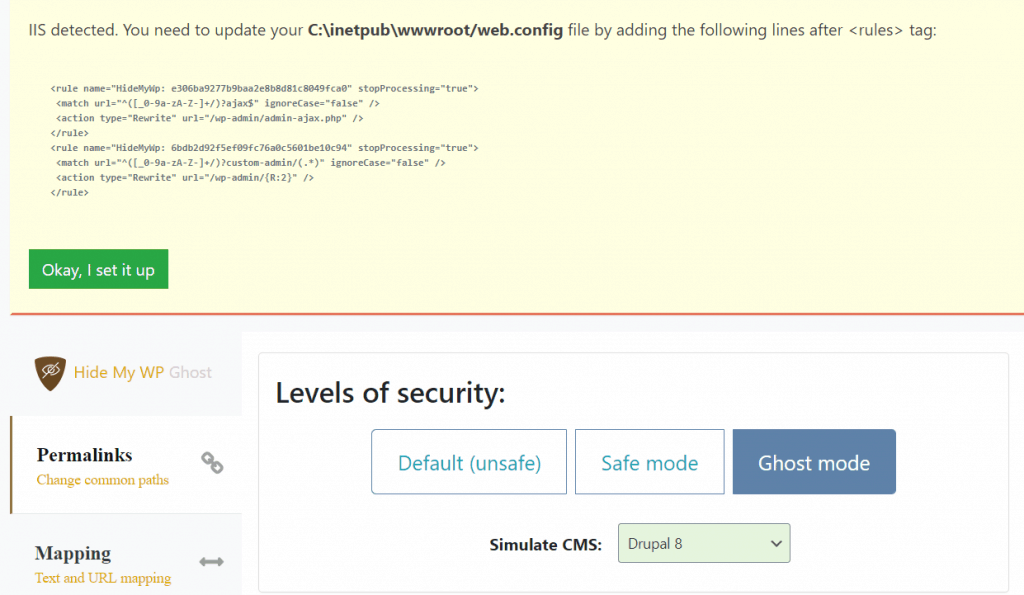Open the Permalinks settings tab
The height and width of the screenshot is (595, 1024).
(x=126, y=465)
